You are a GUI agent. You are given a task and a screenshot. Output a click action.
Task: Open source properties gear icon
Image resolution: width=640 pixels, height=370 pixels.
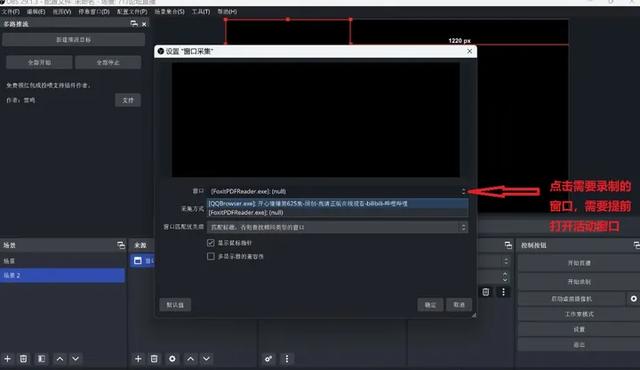[x=172, y=359]
